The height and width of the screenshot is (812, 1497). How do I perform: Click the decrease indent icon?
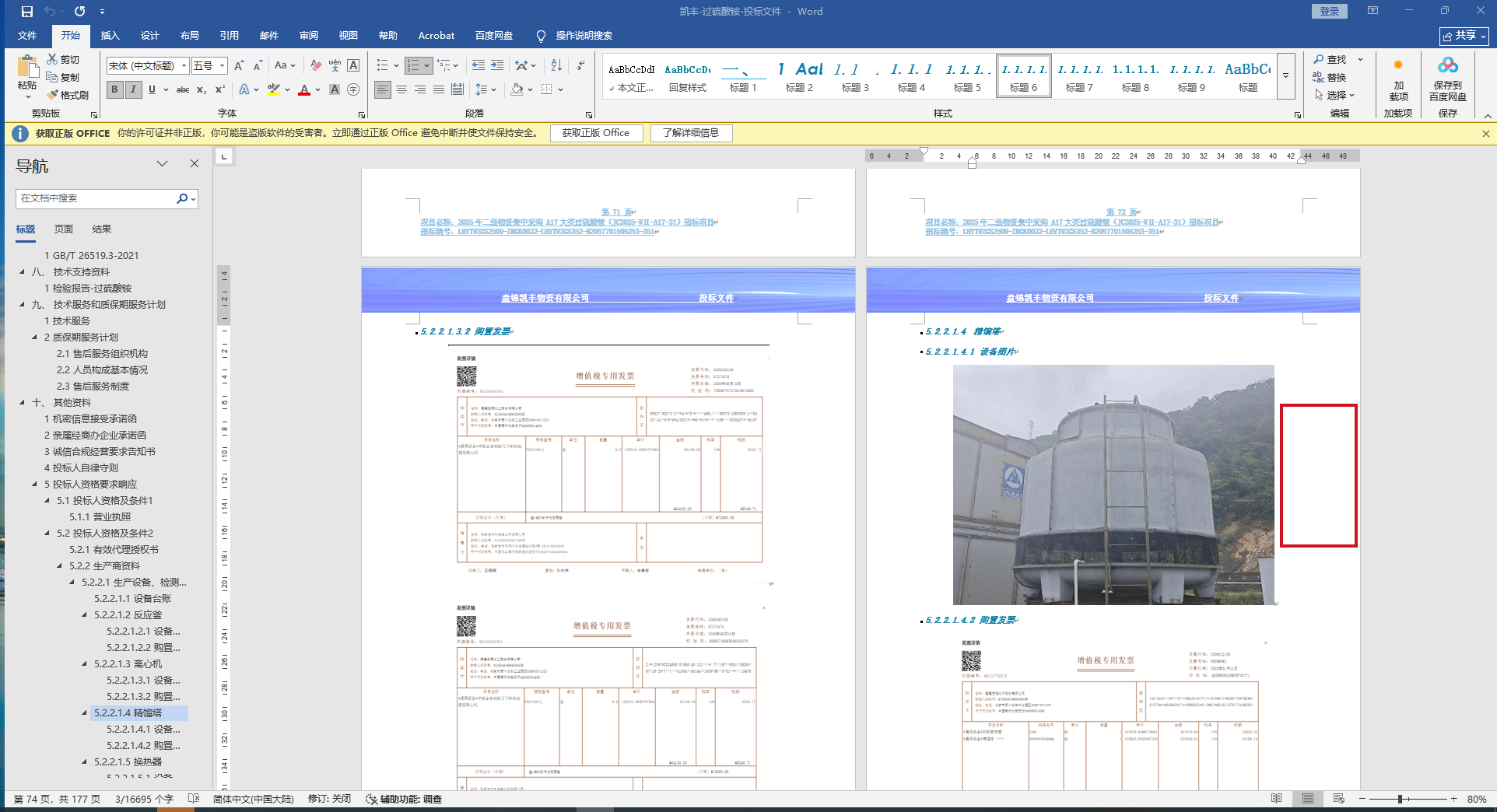tap(478, 66)
